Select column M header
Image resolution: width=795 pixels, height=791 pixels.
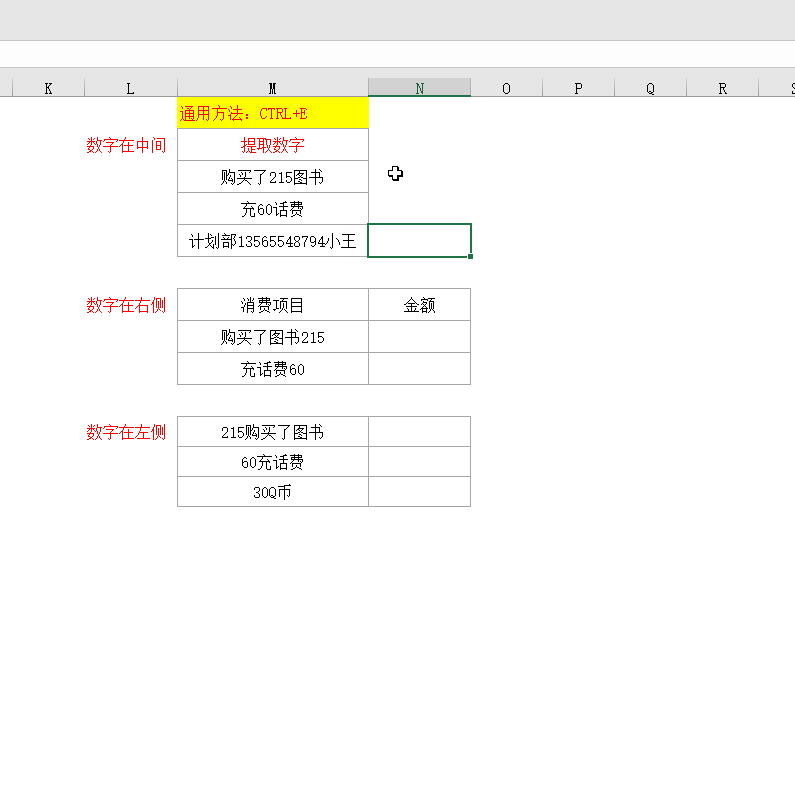(x=272, y=88)
